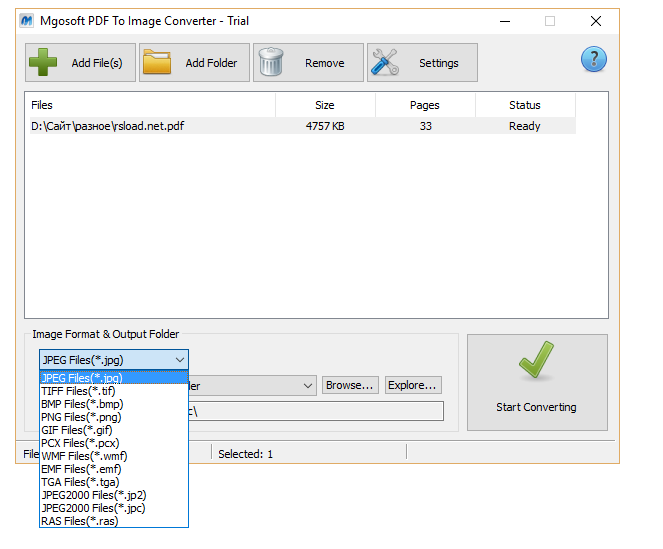Choose JPEG2000 Files(*.jp2) option
The width and height of the screenshot is (663, 549).
tap(114, 495)
